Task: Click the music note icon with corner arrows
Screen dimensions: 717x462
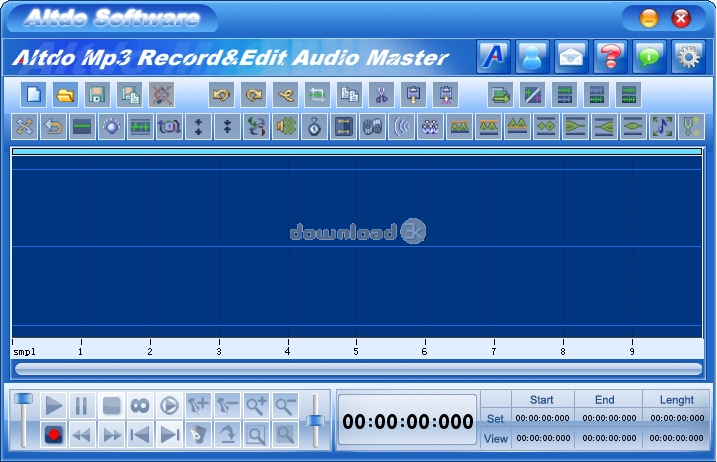Action: coord(662,126)
